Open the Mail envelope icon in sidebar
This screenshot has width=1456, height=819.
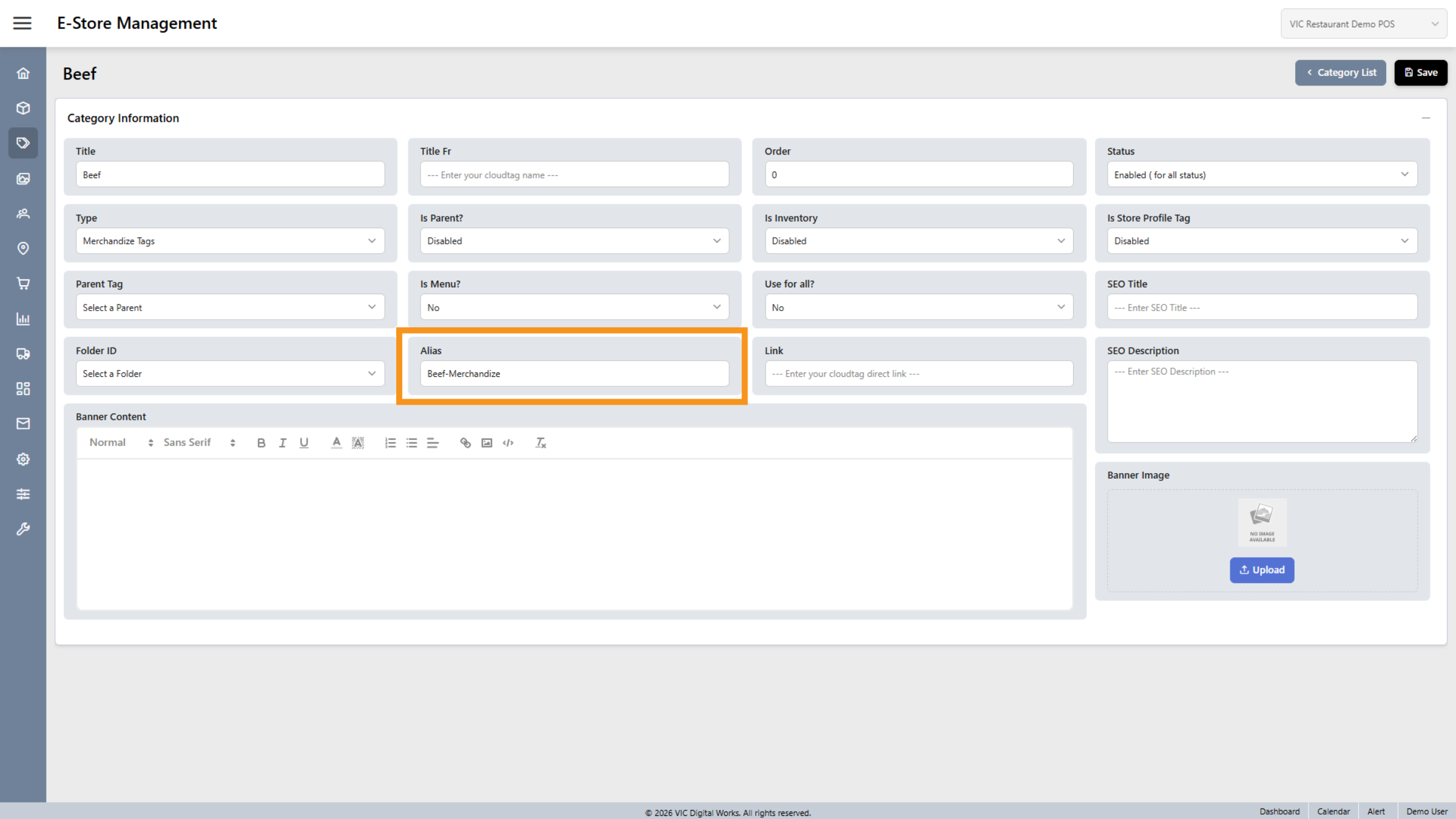[23, 423]
